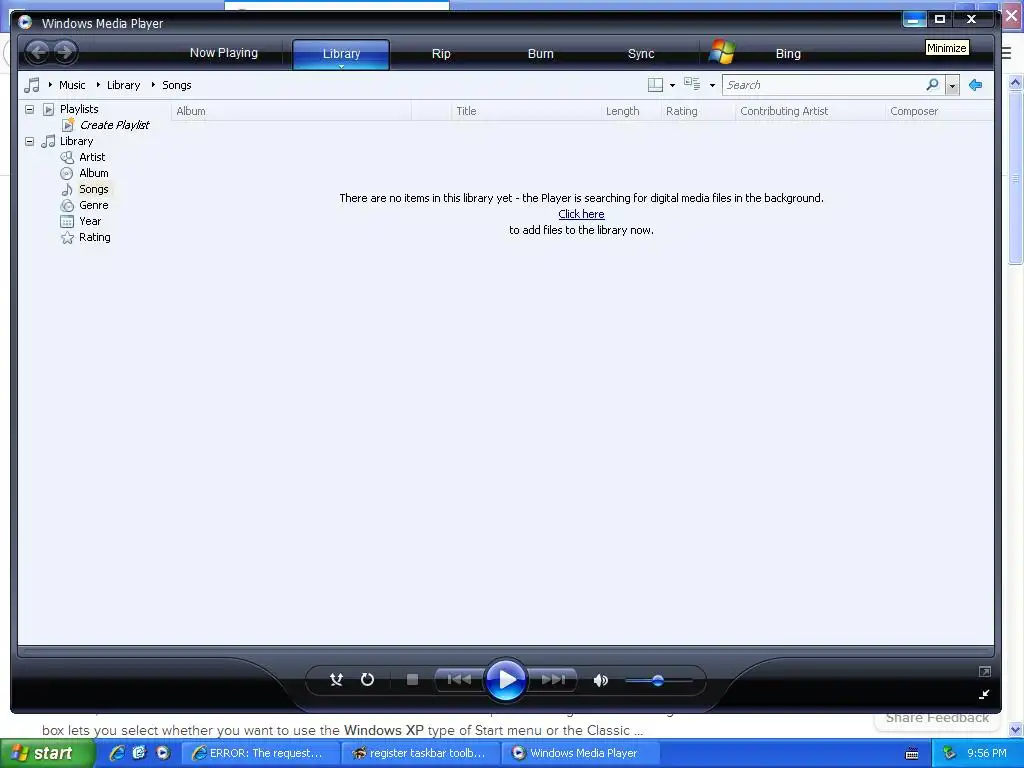
Task: Click the Windows Media Player taskbar button
Action: [x=581, y=753]
